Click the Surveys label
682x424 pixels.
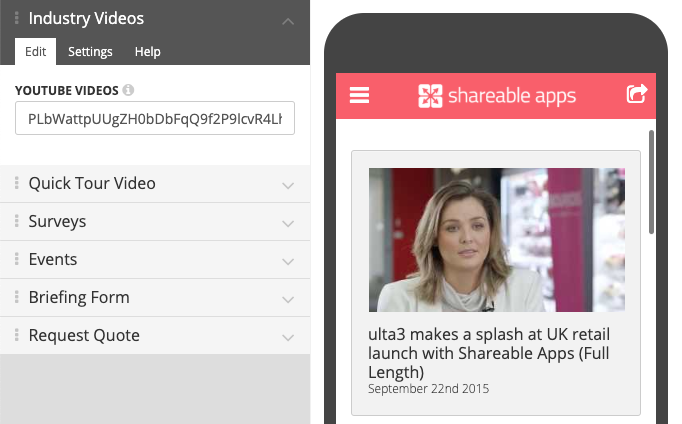[x=57, y=221]
